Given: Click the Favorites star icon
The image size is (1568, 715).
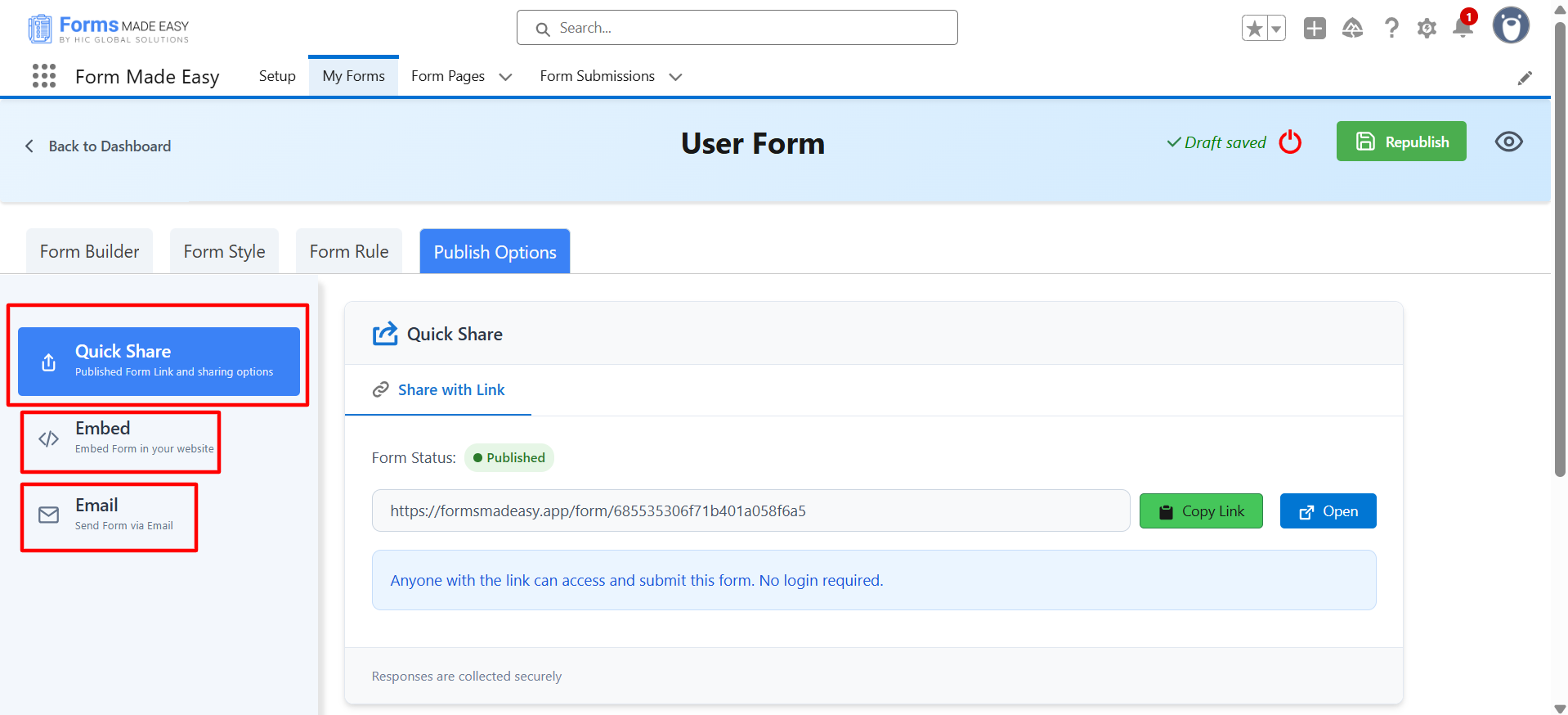Looking at the screenshot, I should pos(1254,29).
